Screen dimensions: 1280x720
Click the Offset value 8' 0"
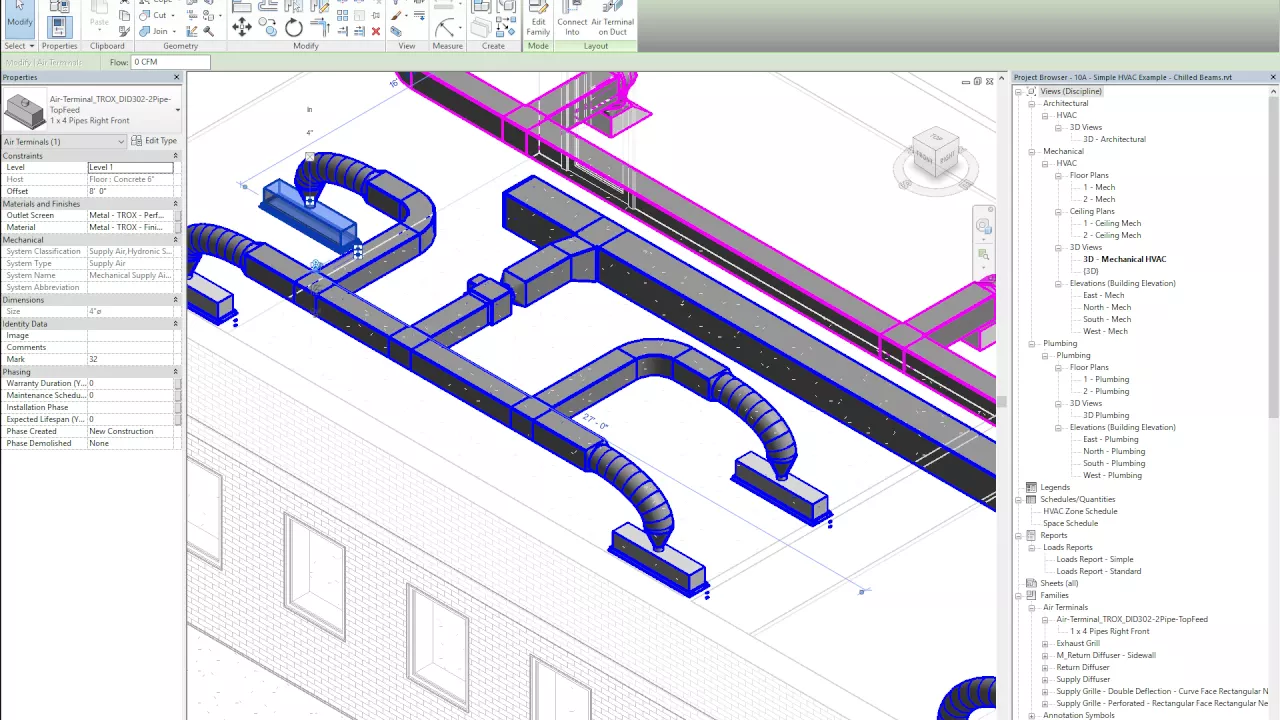coord(130,191)
